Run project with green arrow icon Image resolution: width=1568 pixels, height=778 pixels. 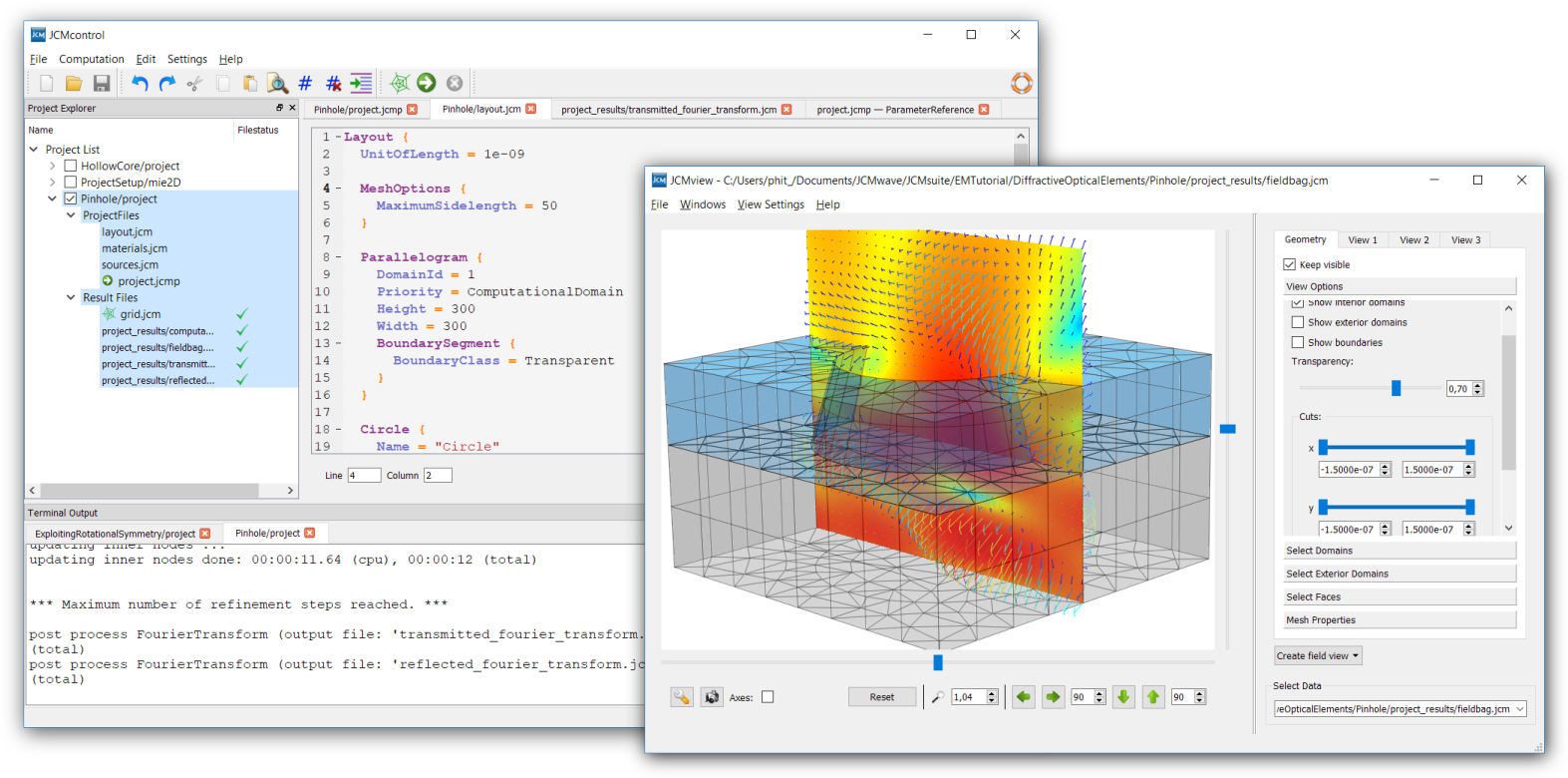pos(427,83)
